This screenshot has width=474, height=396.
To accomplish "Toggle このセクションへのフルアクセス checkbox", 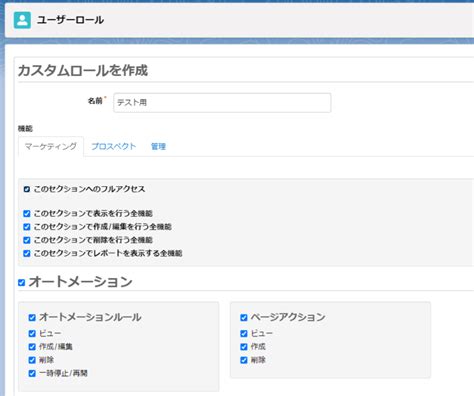I will [27, 189].
